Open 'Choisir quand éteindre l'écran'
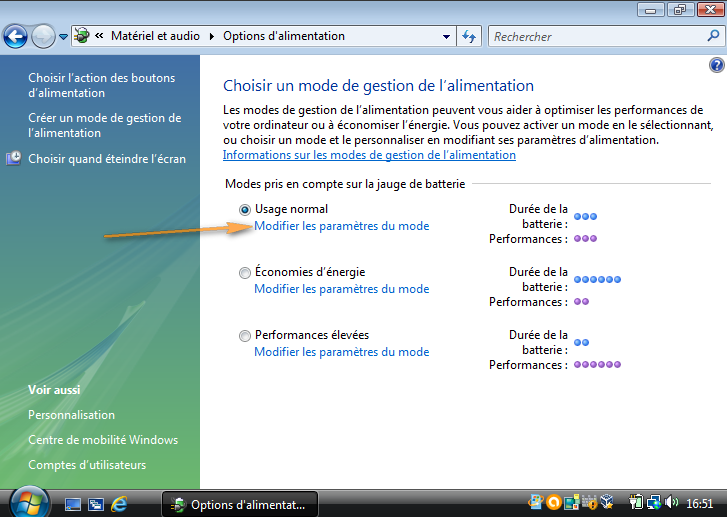The width and height of the screenshot is (727, 517). point(107,159)
